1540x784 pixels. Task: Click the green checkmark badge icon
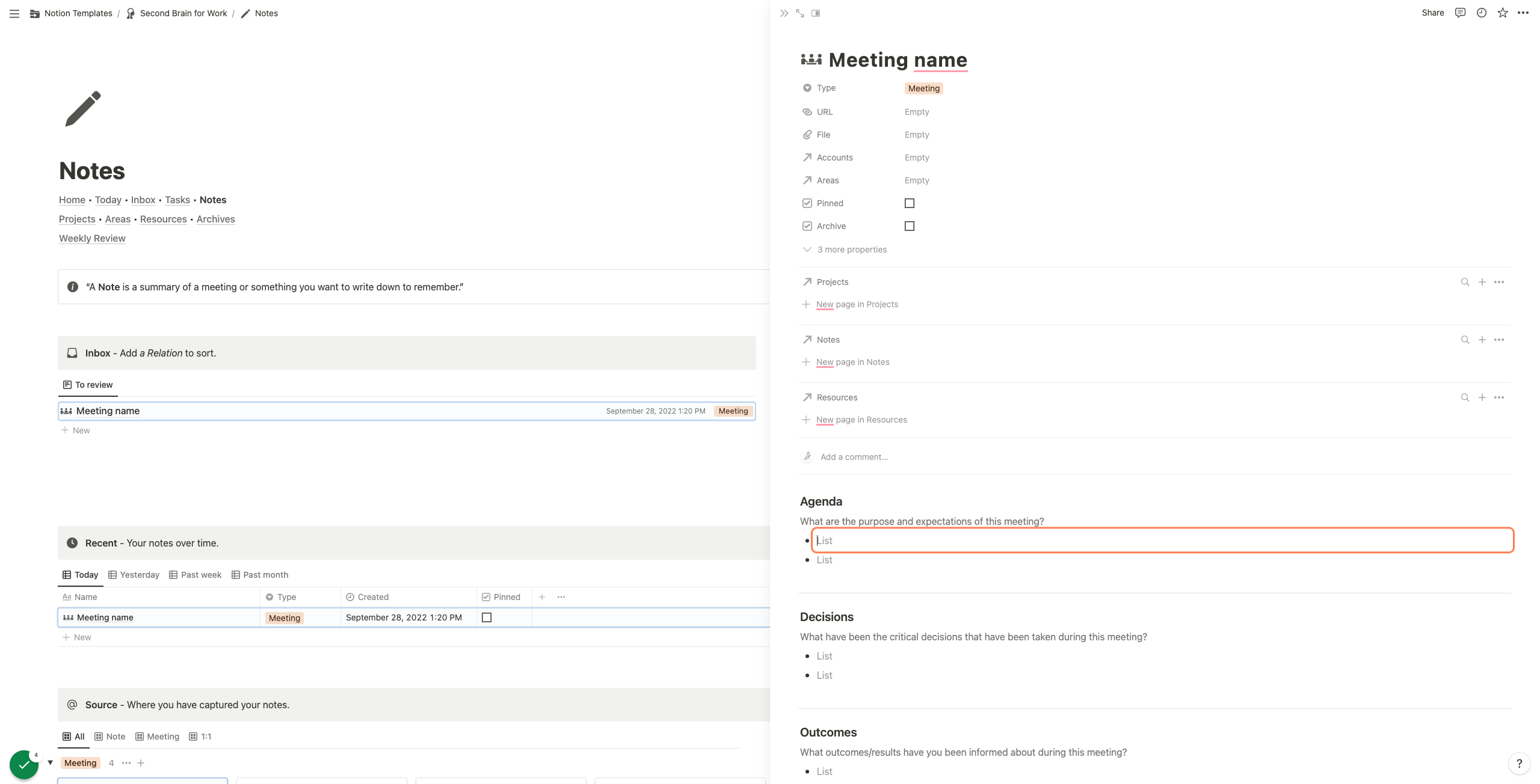pyautogui.click(x=24, y=765)
